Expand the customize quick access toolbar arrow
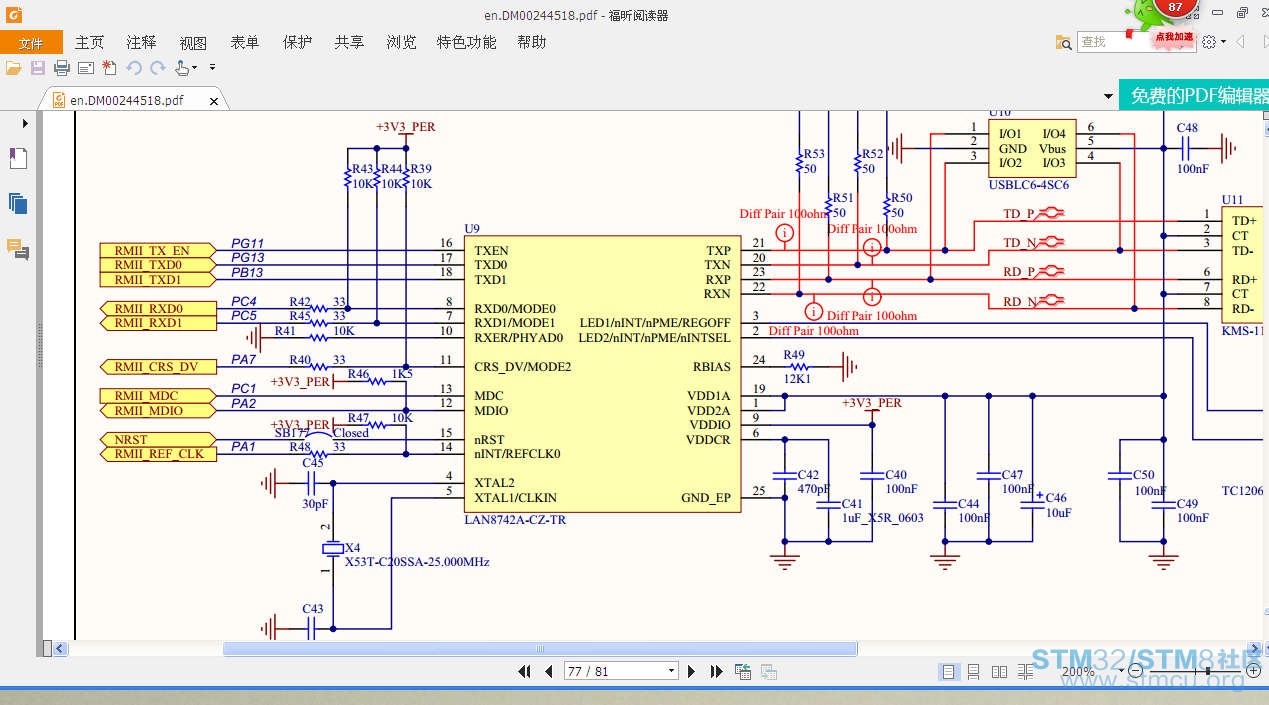Screen dimensions: 1269x705 pyautogui.click(x=213, y=68)
